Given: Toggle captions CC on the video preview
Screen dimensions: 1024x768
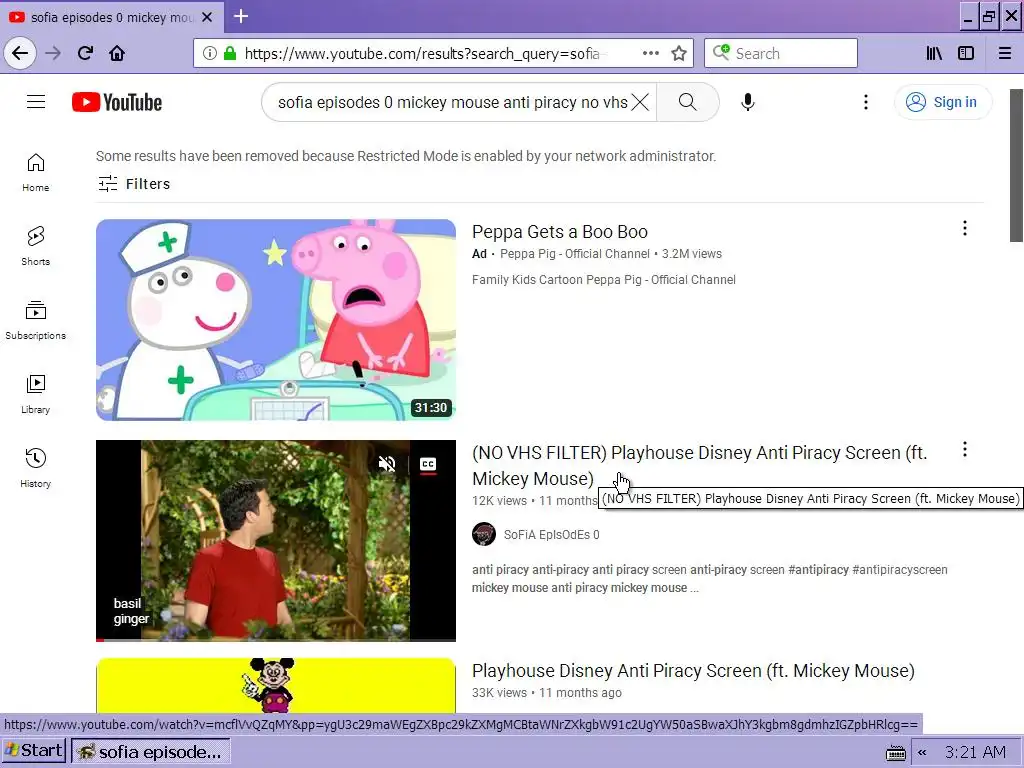Looking at the screenshot, I should coord(428,464).
